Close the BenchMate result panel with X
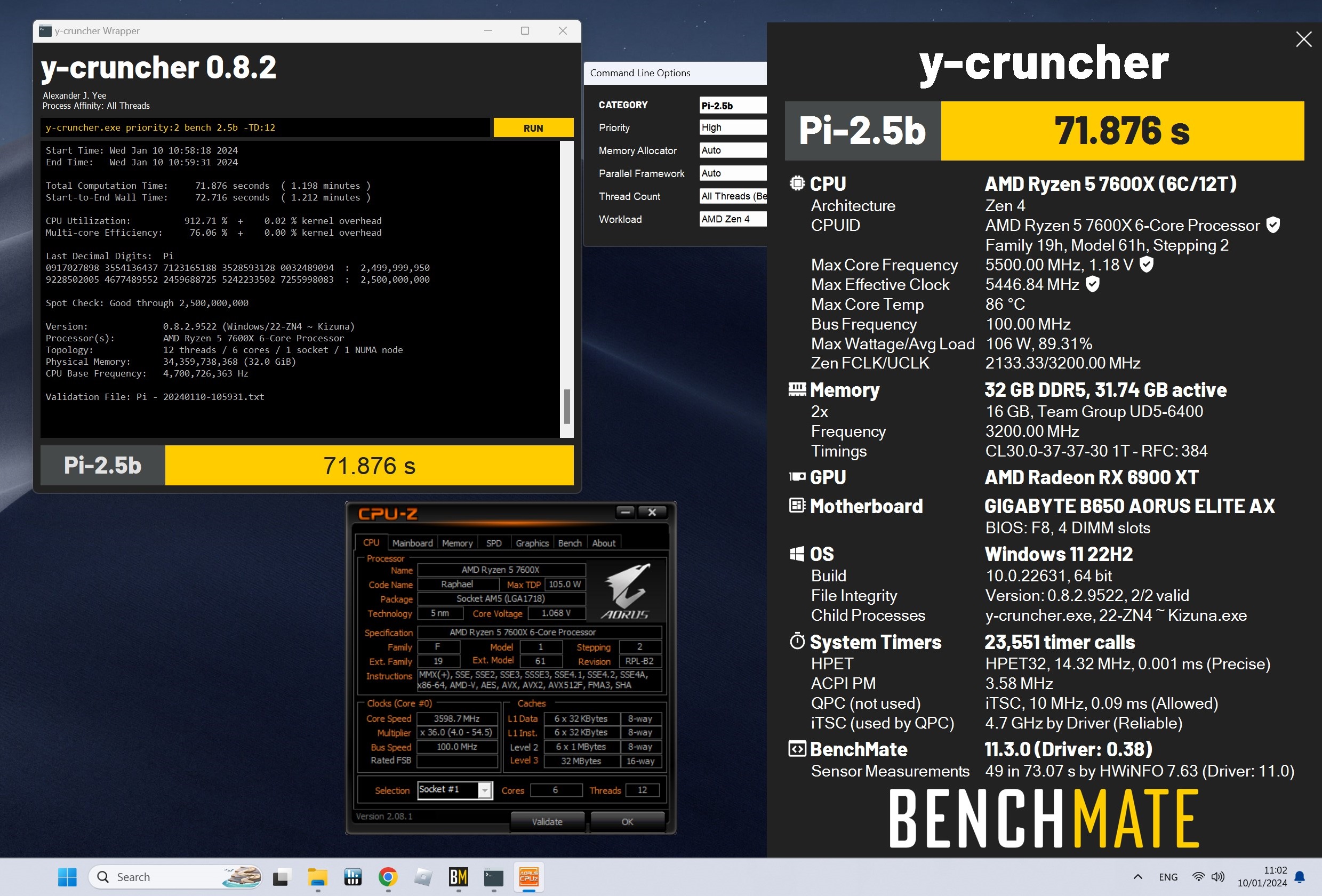Viewport: 1322px width, 896px height. pos(1303,39)
